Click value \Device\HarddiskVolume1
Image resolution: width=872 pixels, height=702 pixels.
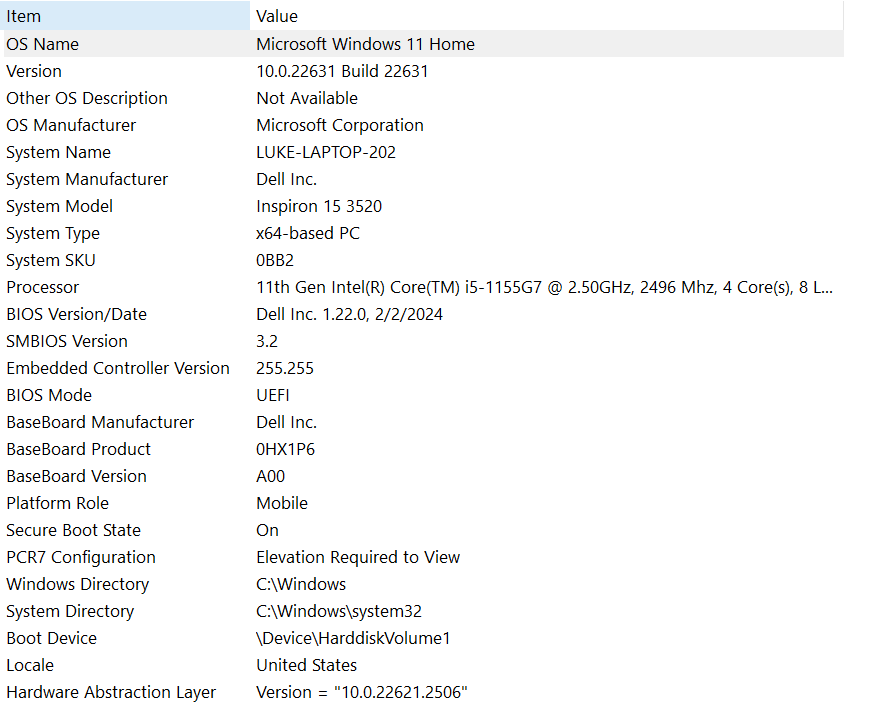tap(353, 638)
